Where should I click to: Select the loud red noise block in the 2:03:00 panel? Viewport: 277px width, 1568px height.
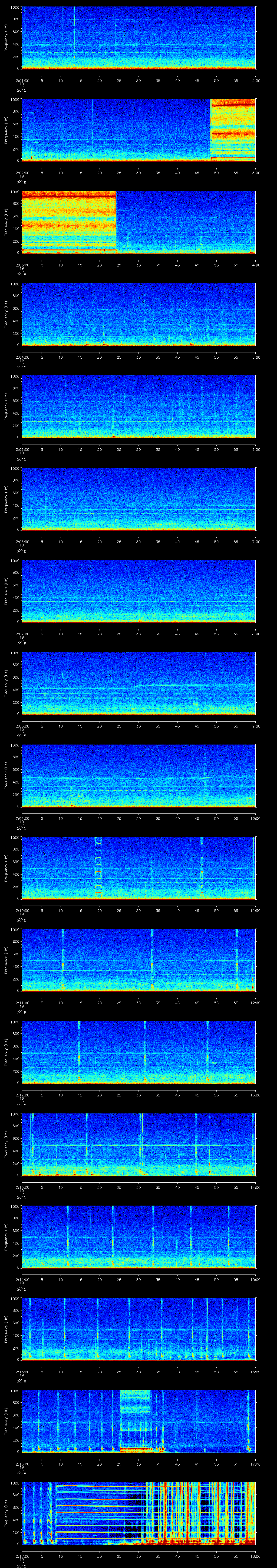click(69, 222)
